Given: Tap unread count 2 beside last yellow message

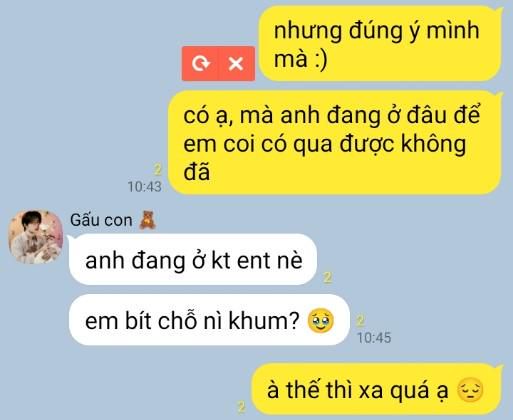Looking at the screenshot, I should point(241,407).
